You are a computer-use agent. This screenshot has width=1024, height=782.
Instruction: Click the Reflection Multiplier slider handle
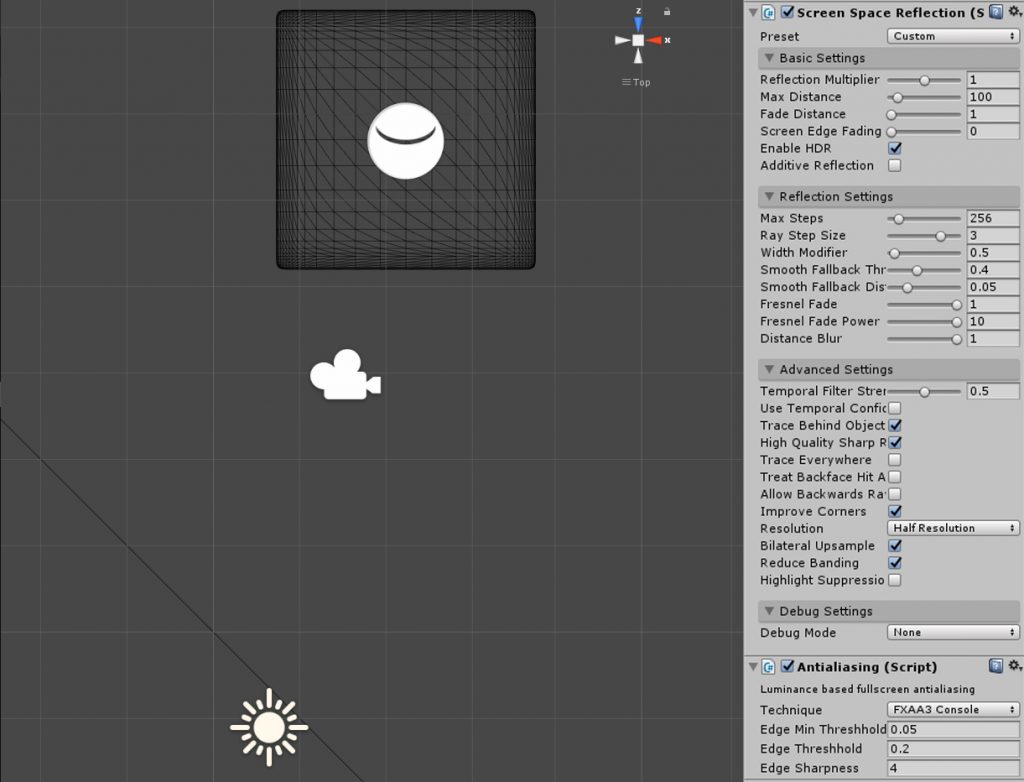pos(925,80)
